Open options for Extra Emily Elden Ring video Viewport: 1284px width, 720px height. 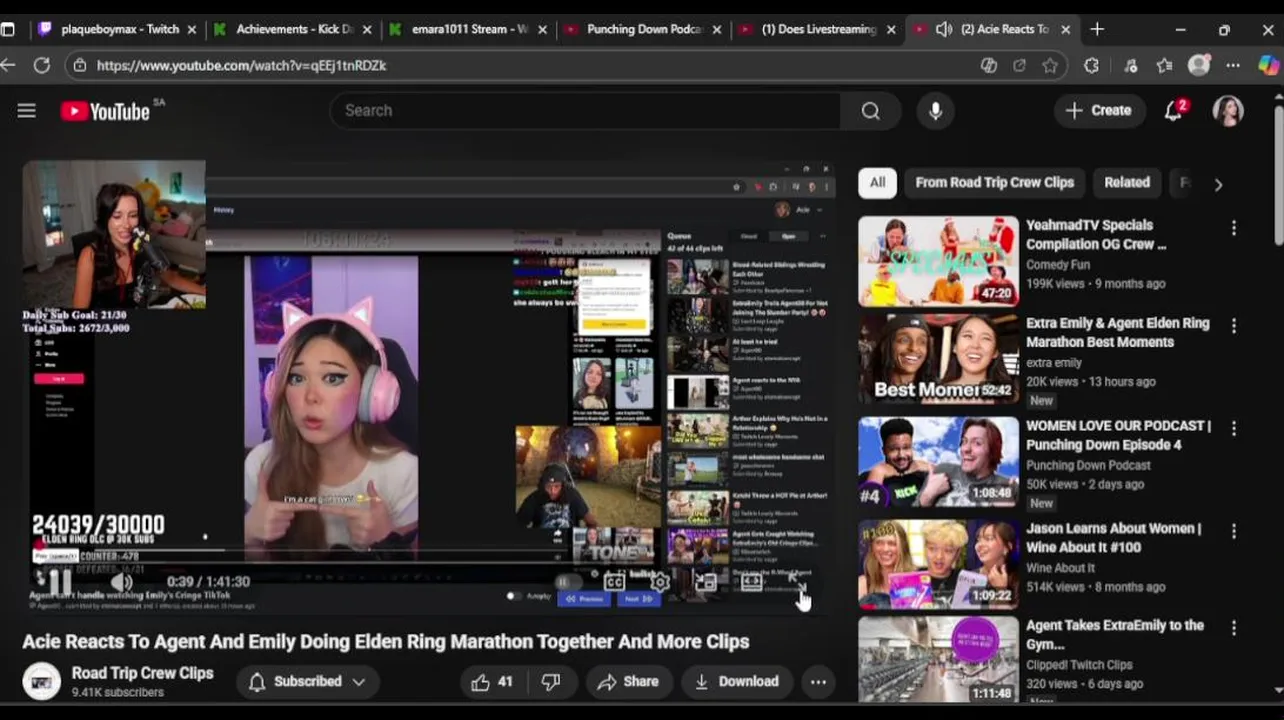[1234, 326]
